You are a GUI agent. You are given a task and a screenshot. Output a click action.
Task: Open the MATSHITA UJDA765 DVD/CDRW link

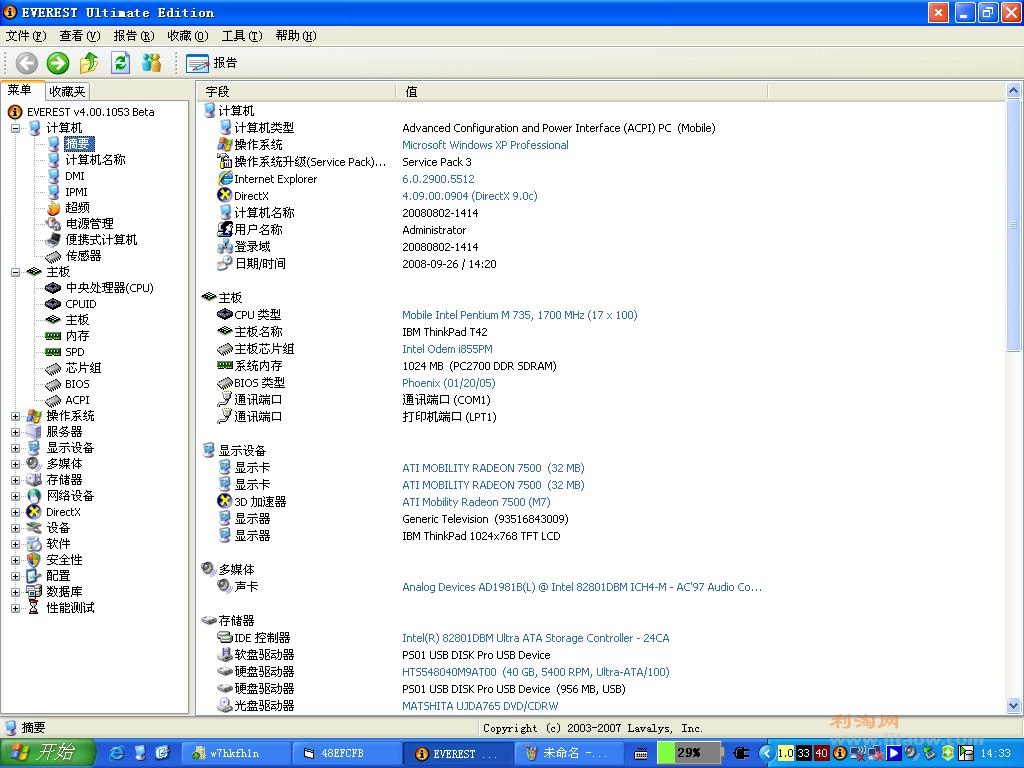click(x=480, y=706)
